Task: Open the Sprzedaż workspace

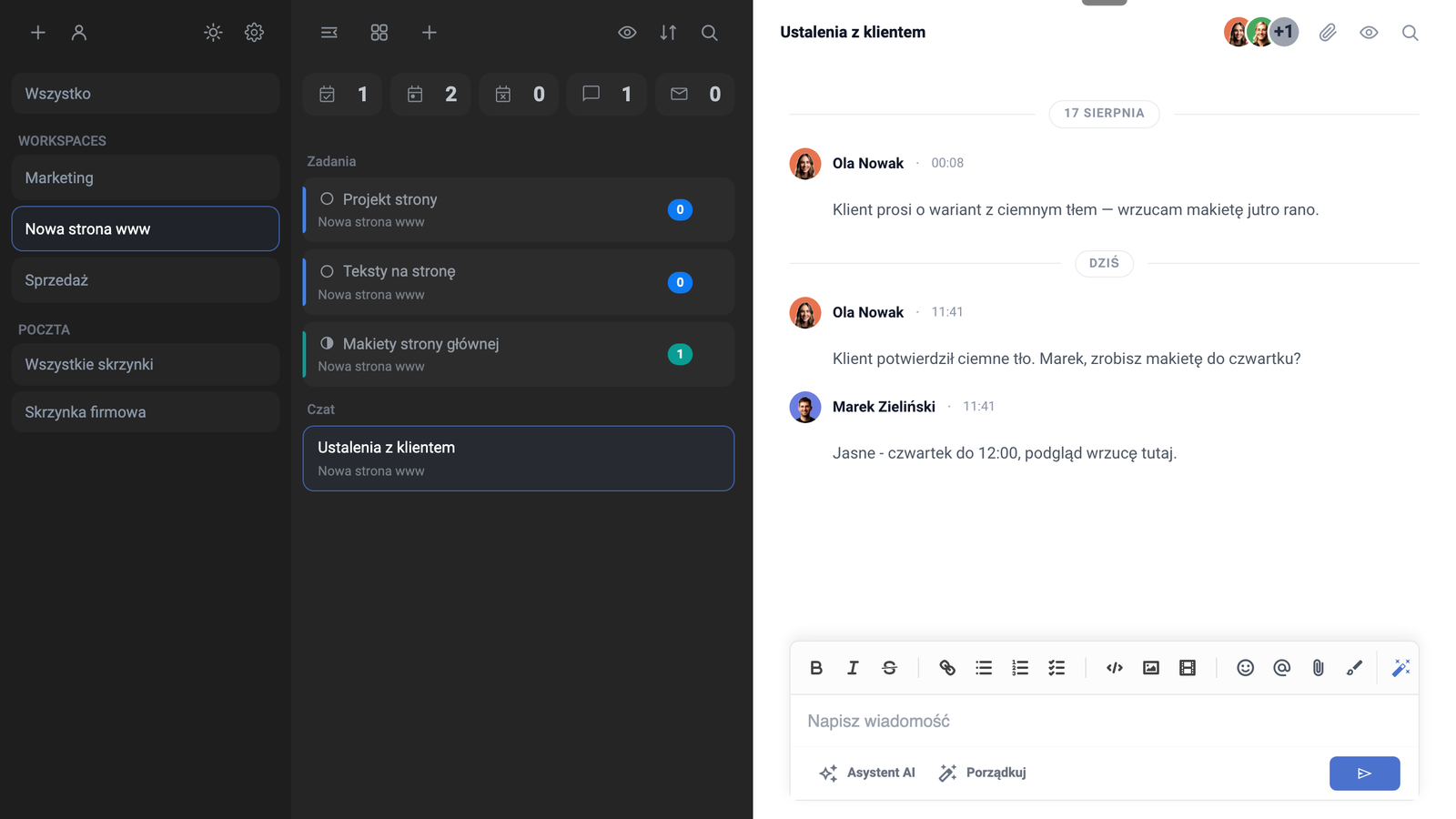Action: click(146, 280)
